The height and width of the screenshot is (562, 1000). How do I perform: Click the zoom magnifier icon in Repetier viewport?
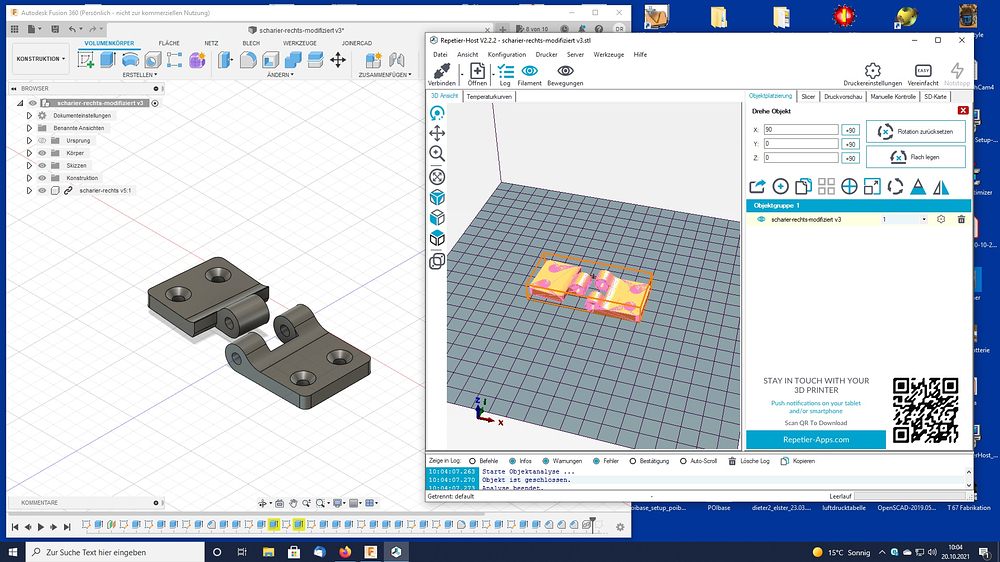click(x=437, y=153)
